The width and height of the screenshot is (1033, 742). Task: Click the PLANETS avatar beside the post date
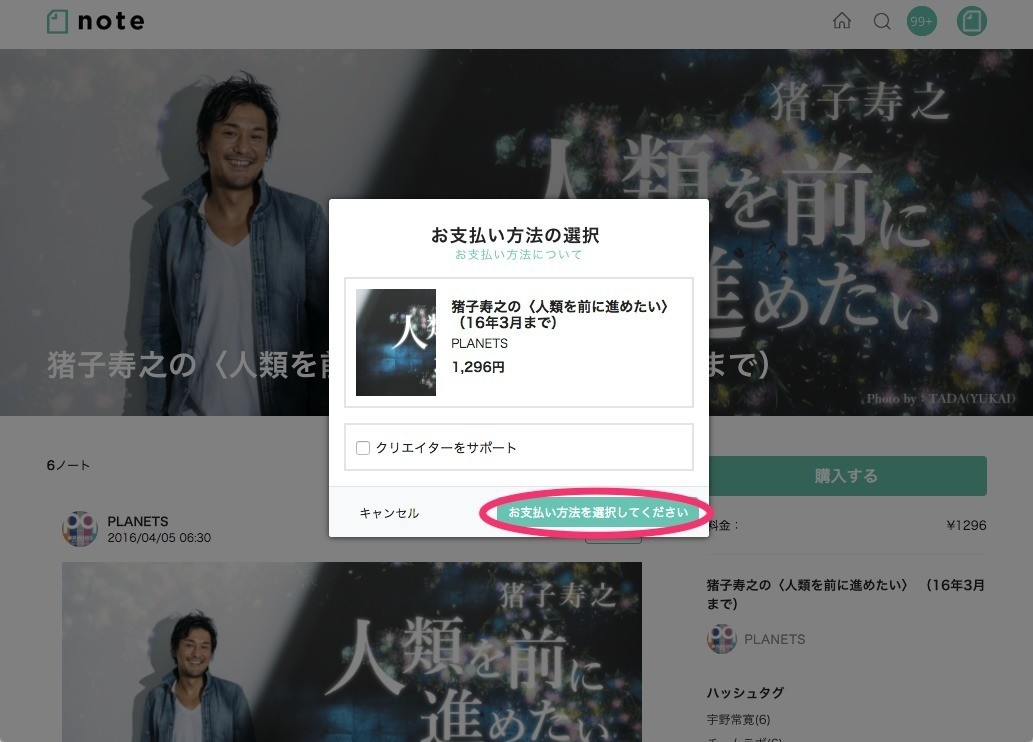[x=80, y=528]
